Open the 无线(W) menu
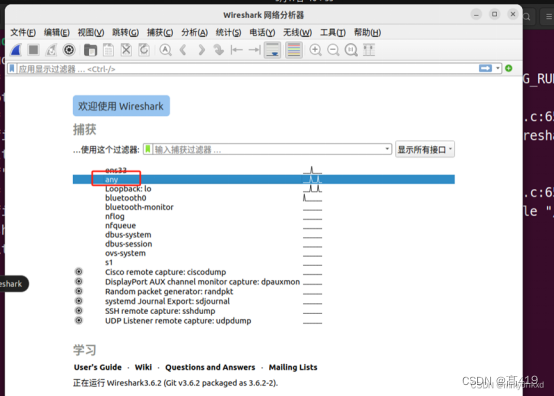Viewport: 554px width, 396px height. click(297, 32)
